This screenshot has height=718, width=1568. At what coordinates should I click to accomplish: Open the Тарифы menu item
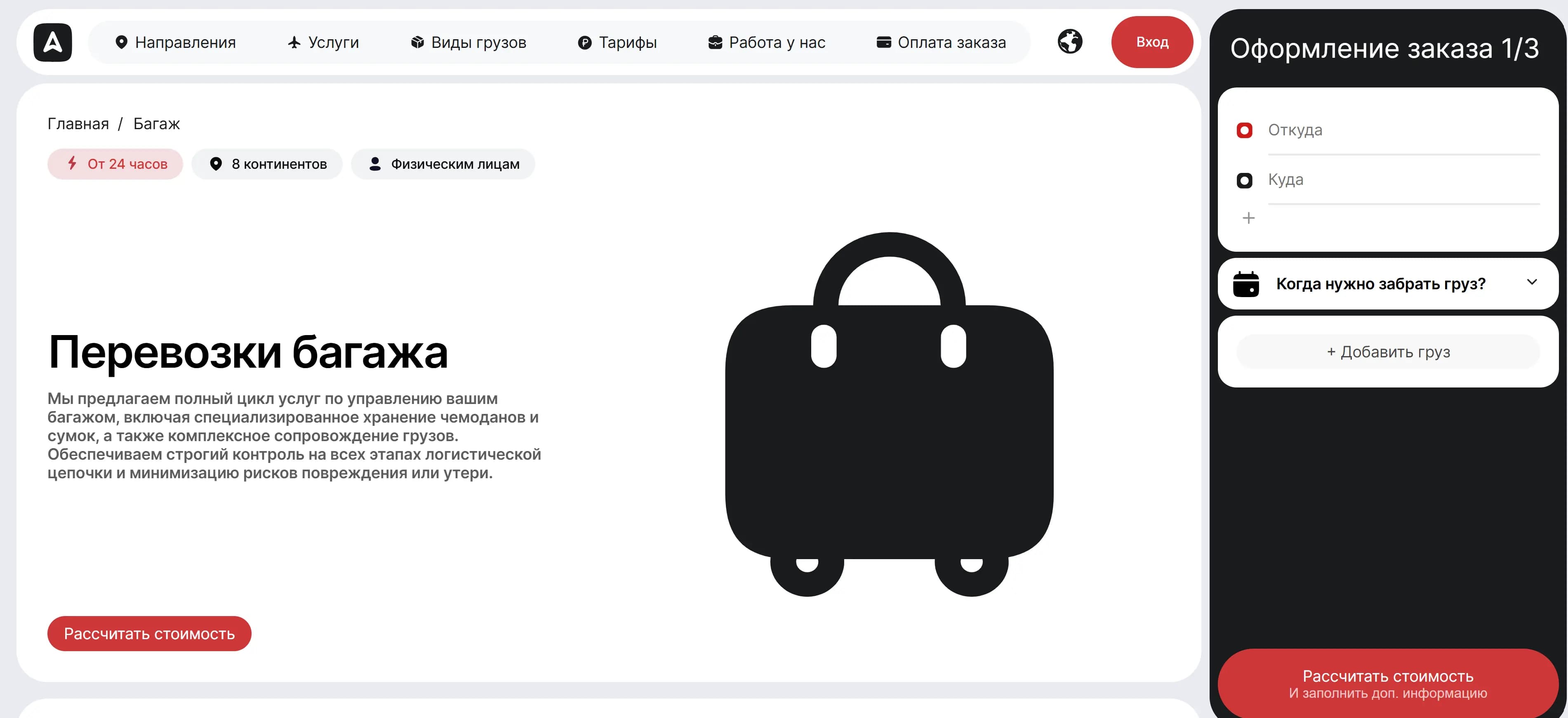[x=617, y=42]
